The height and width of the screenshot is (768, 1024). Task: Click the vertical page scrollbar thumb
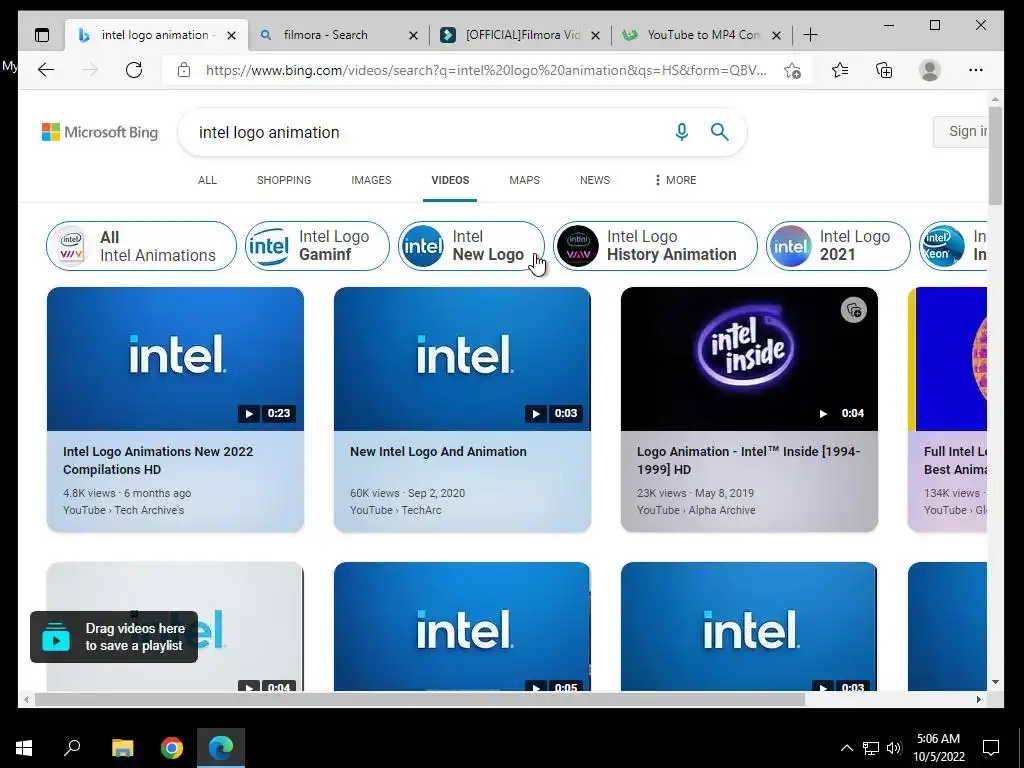995,155
